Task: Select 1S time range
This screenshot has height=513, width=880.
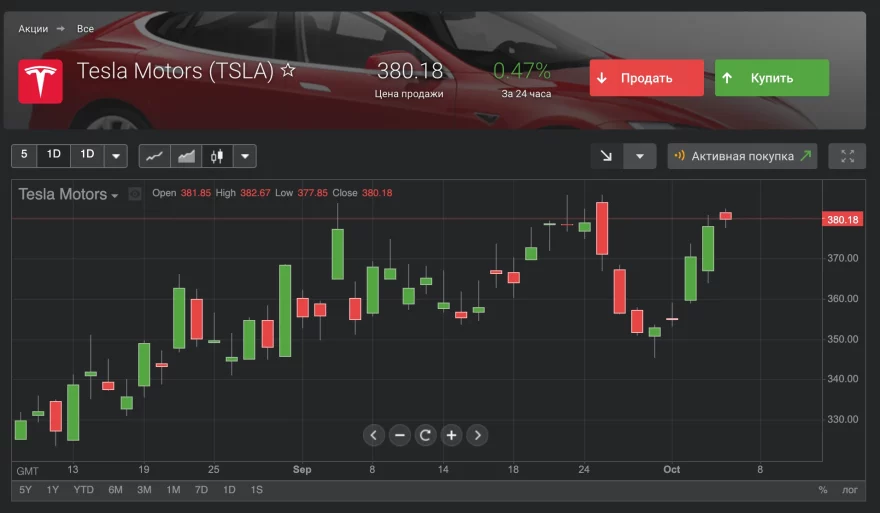Action: 256,490
